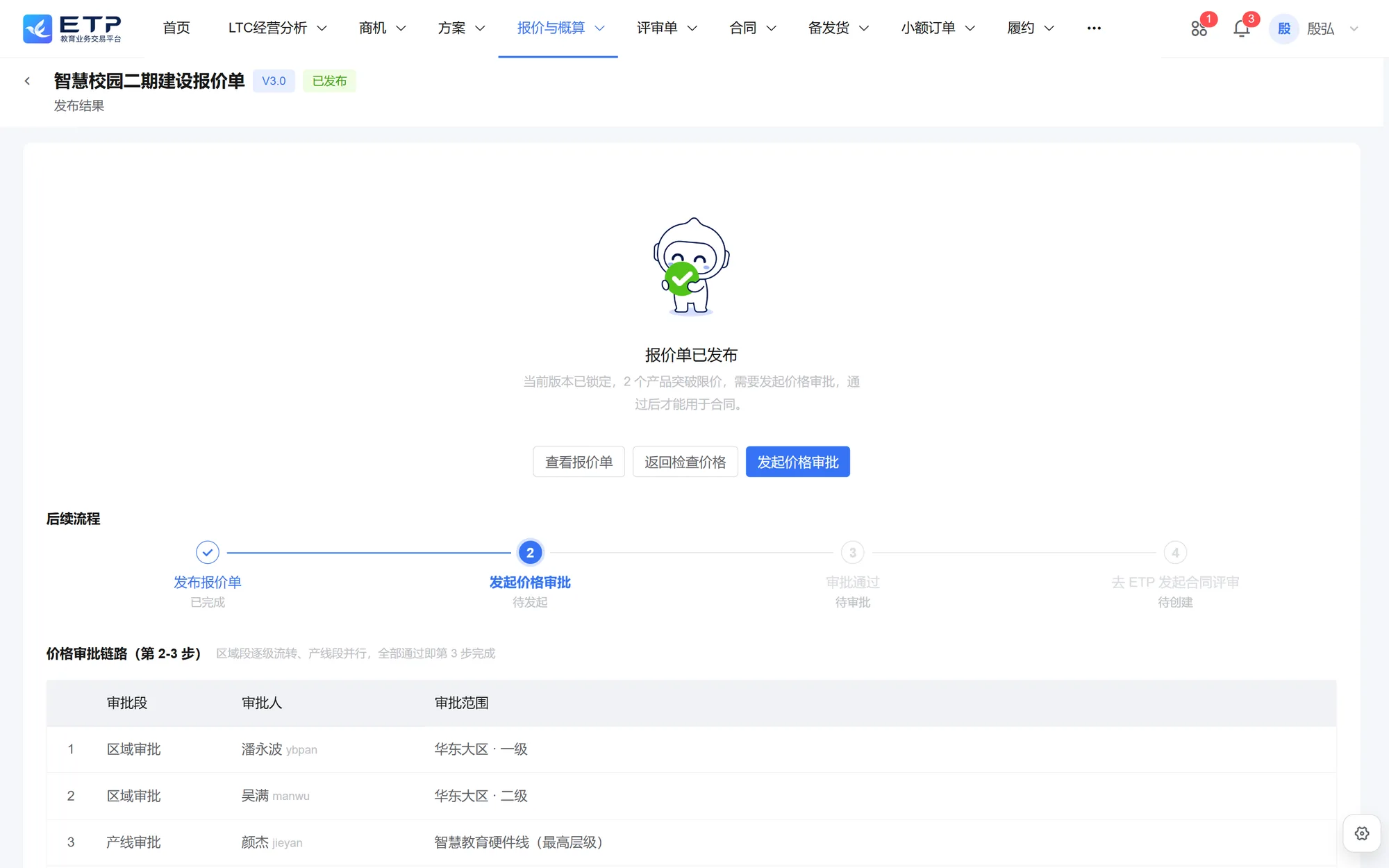Image resolution: width=1389 pixels, height=868 pixels.
Task: Click the mascot success illustration
Action: (x=691, y=267)
